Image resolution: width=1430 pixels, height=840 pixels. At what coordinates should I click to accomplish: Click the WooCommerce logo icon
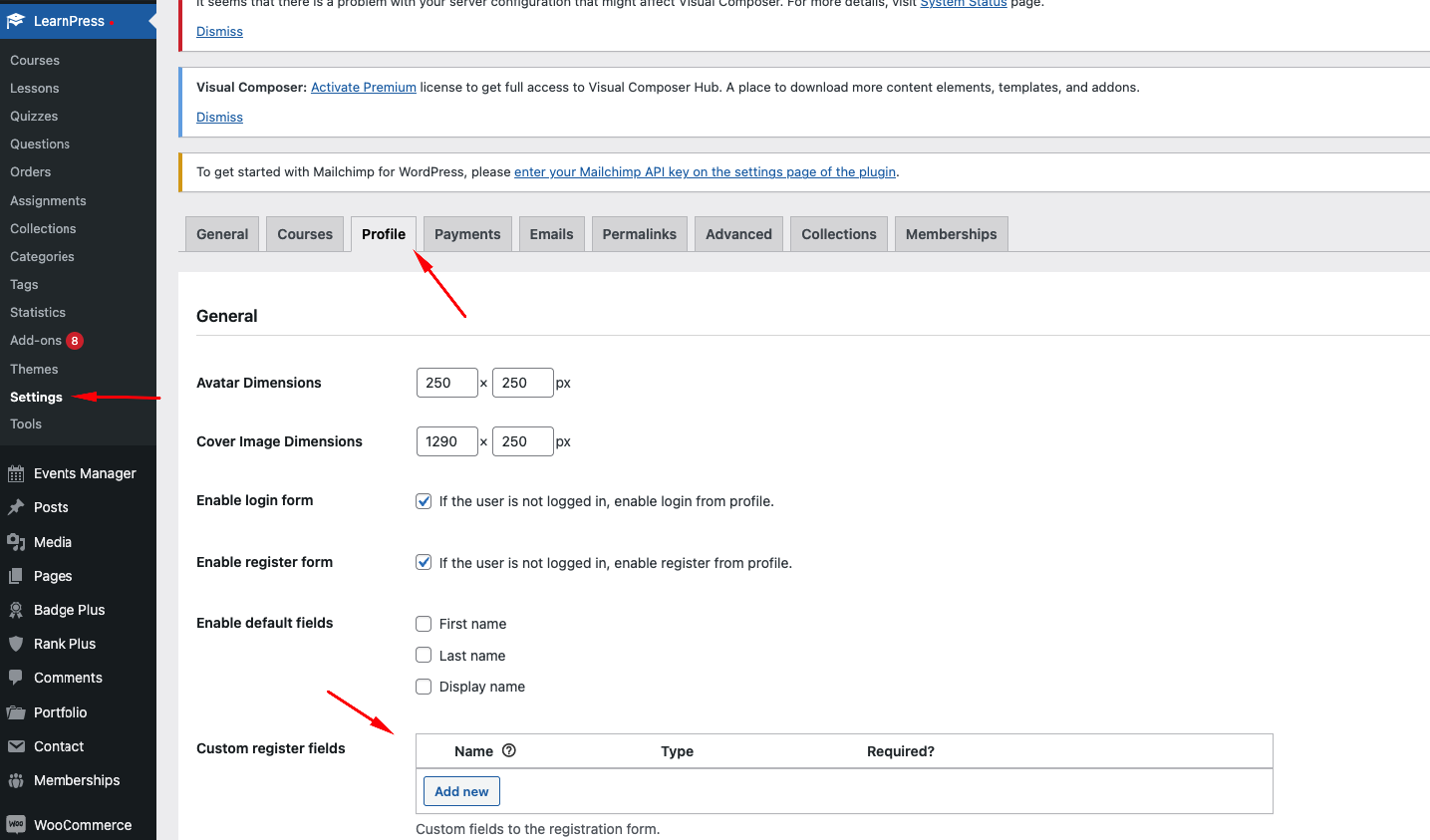[16, 825]
